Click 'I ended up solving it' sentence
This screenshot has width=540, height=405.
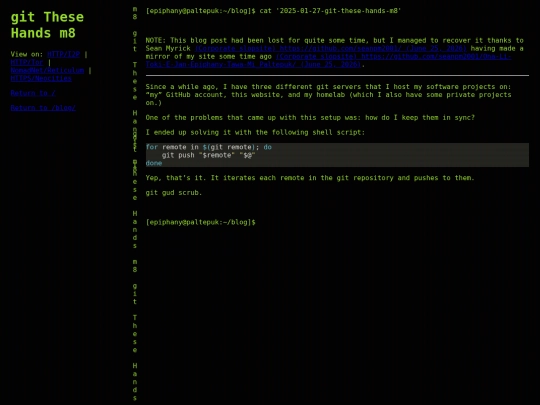pos(255,132)
